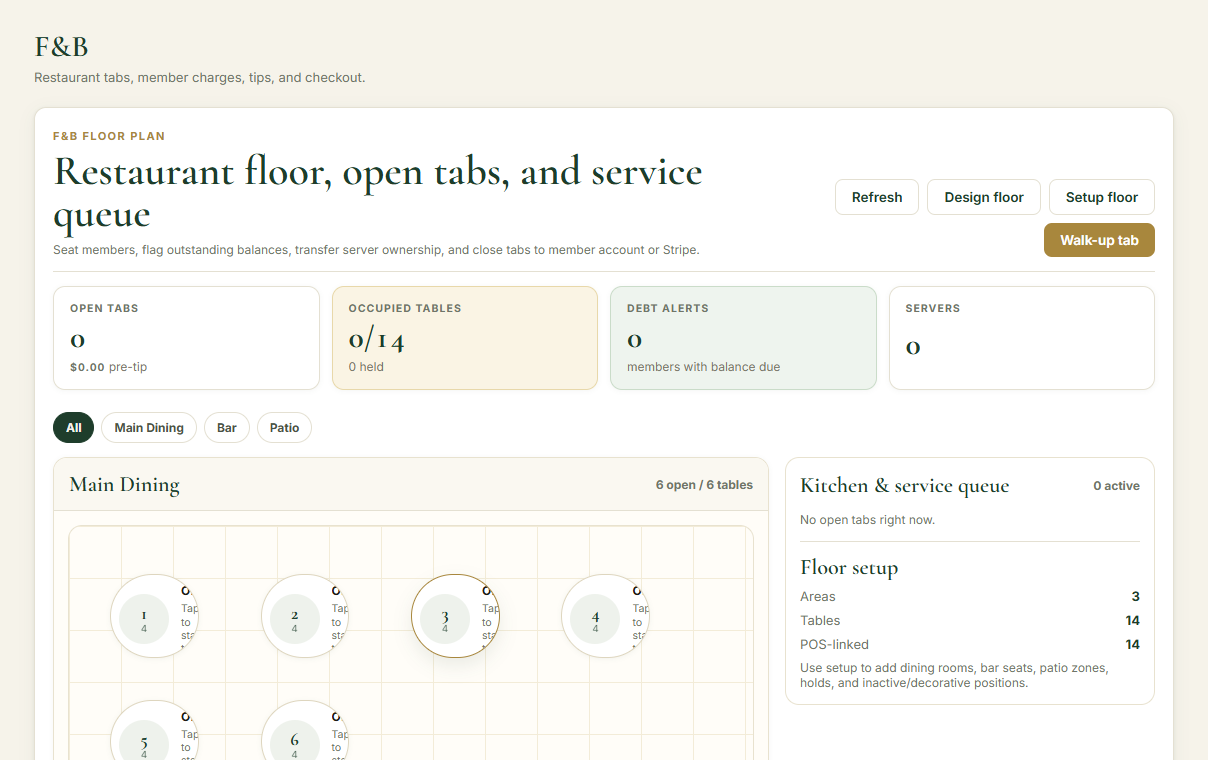Select table 3 on floor plan

click(455, 617)
